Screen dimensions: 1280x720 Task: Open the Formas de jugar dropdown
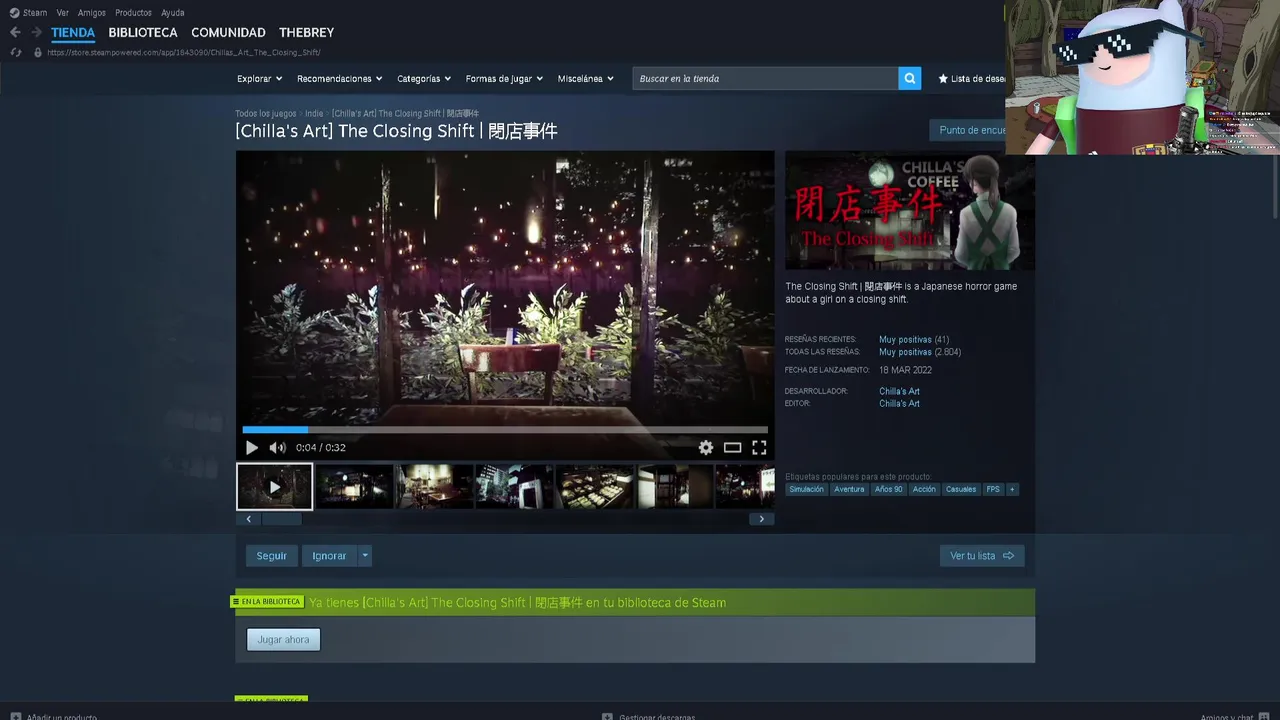pos(504,78)
